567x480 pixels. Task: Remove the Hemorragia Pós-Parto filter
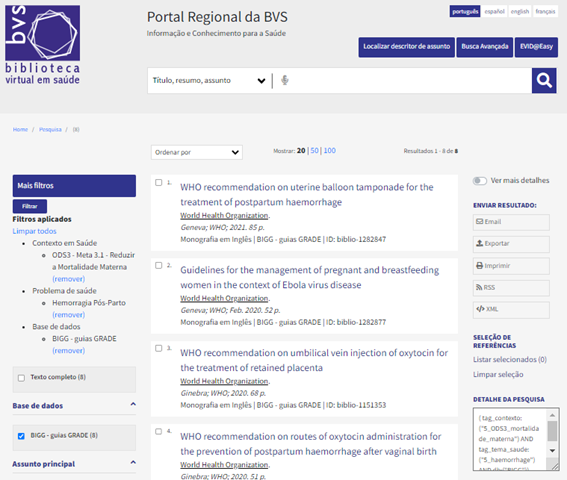(69, 315)
